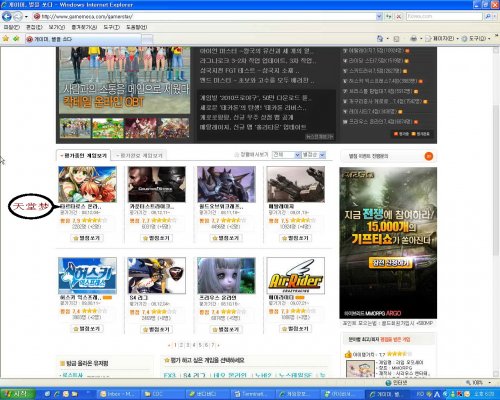Click the red Stop loading icon

(398, 16)
